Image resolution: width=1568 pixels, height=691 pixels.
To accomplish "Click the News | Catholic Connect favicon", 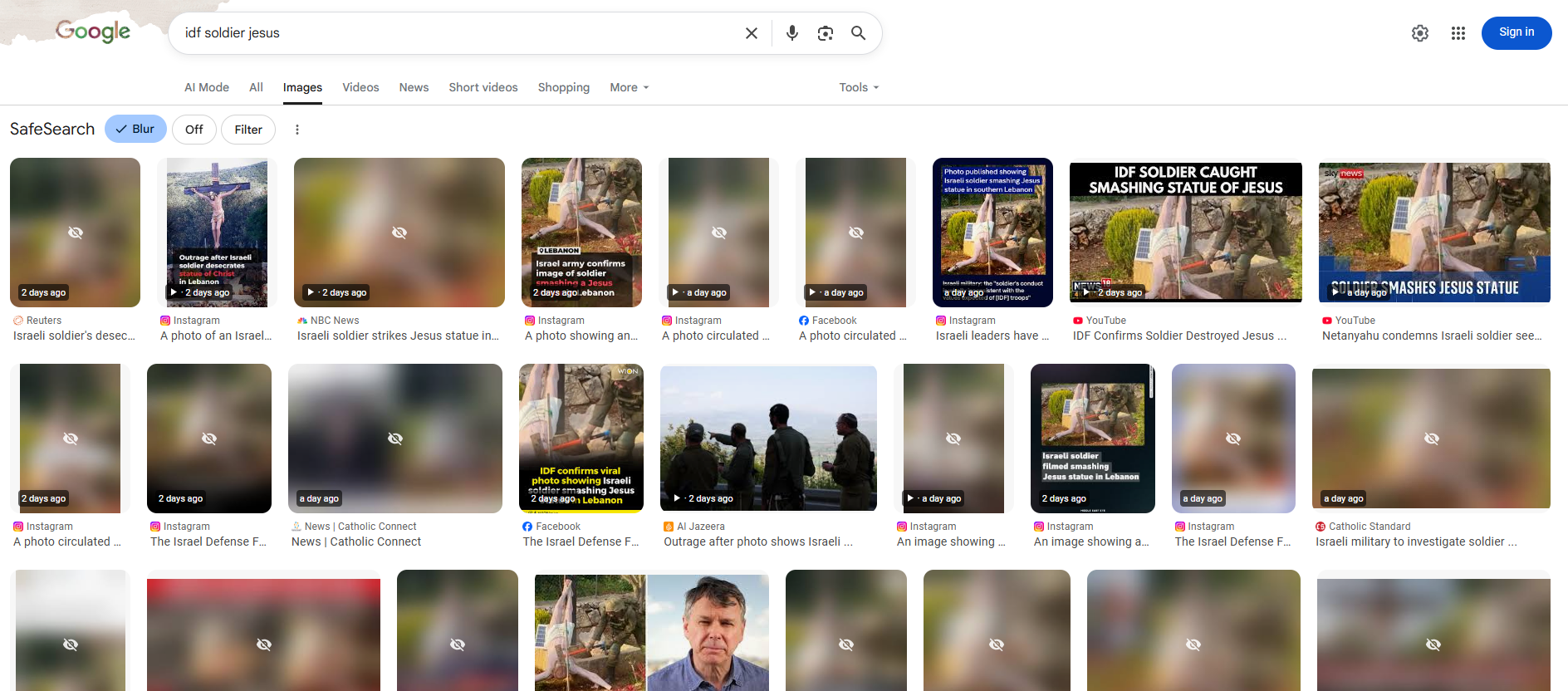I will click(296, 527).
